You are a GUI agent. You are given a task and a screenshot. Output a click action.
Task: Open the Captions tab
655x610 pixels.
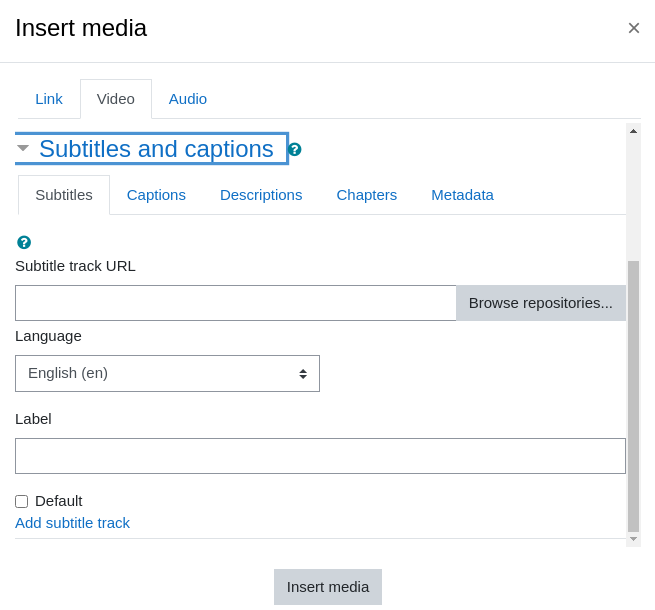(156, 195)
